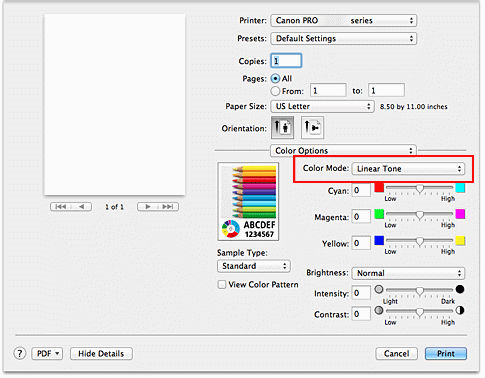Click the Intensity slider handle

[420, 291]
